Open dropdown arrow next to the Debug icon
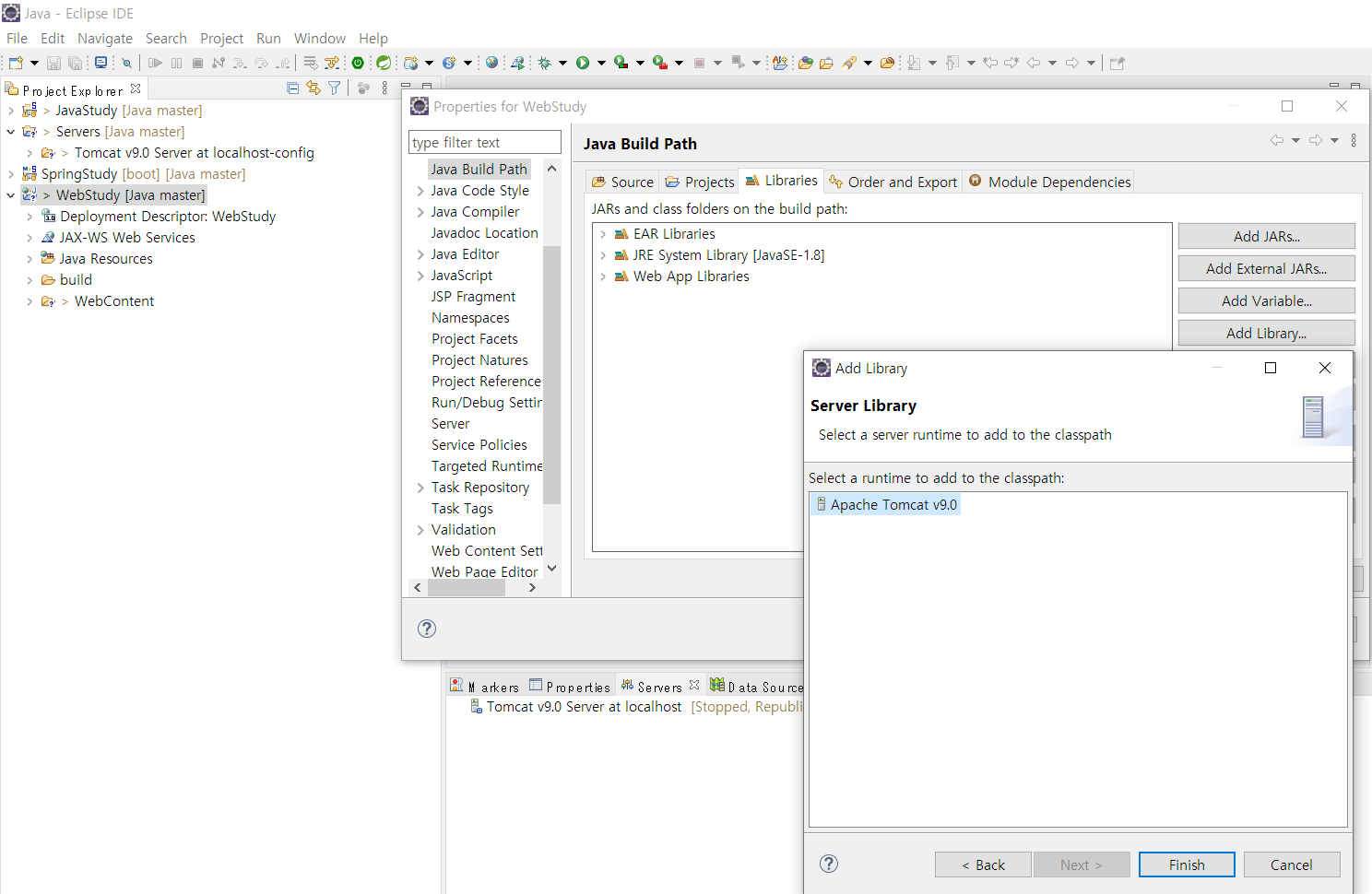Screen dimensions: 1372x894 (x=562, y=63)
